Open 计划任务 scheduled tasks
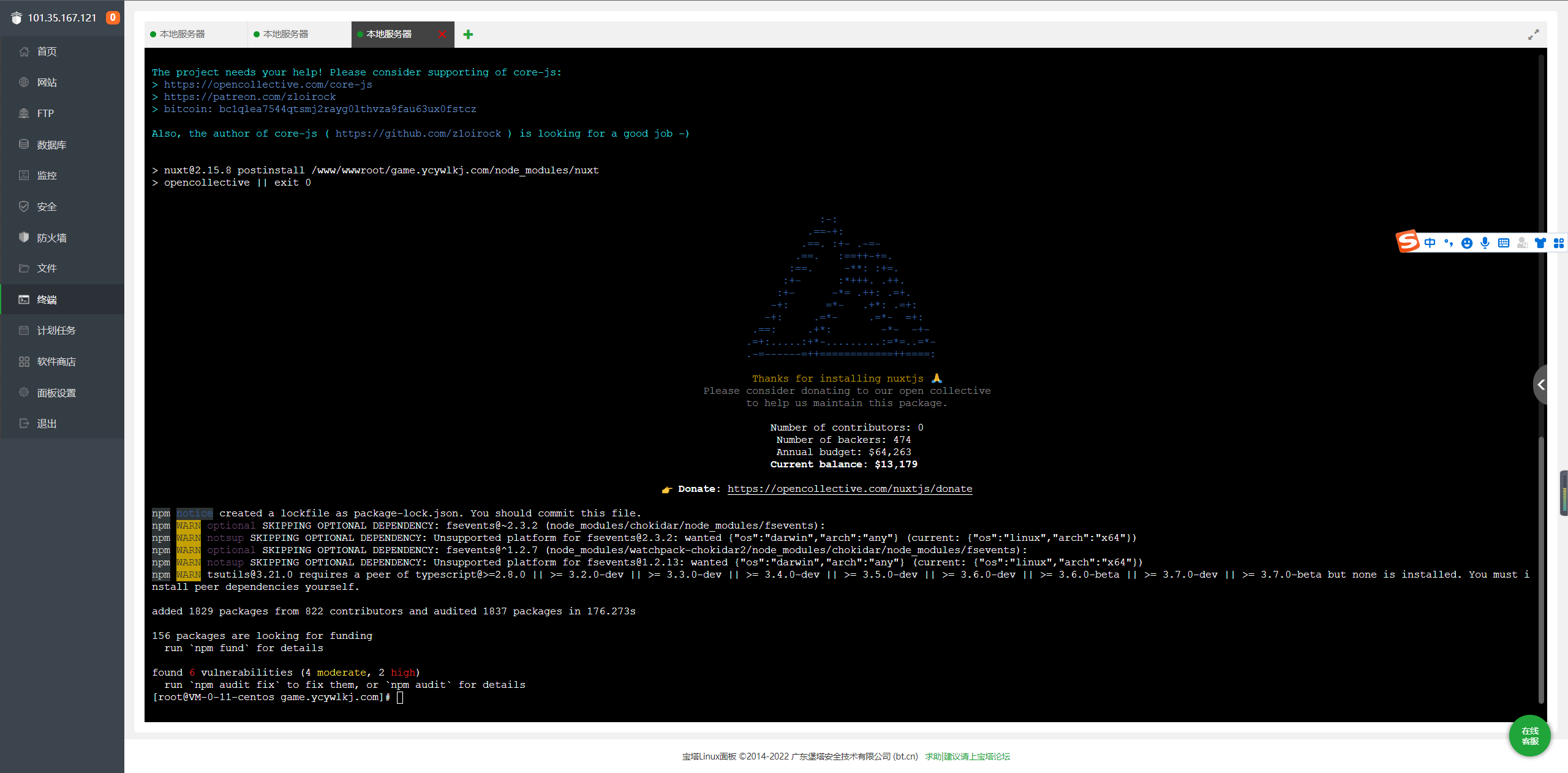Viewport: 1568px width, 773px height. [56, 330]
